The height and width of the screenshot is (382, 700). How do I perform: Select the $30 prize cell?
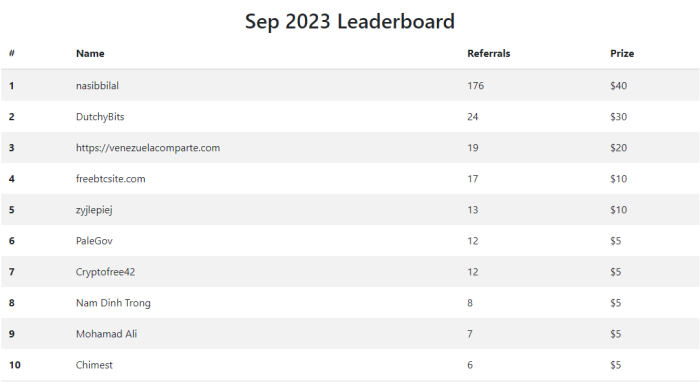(x=618, y=117)
